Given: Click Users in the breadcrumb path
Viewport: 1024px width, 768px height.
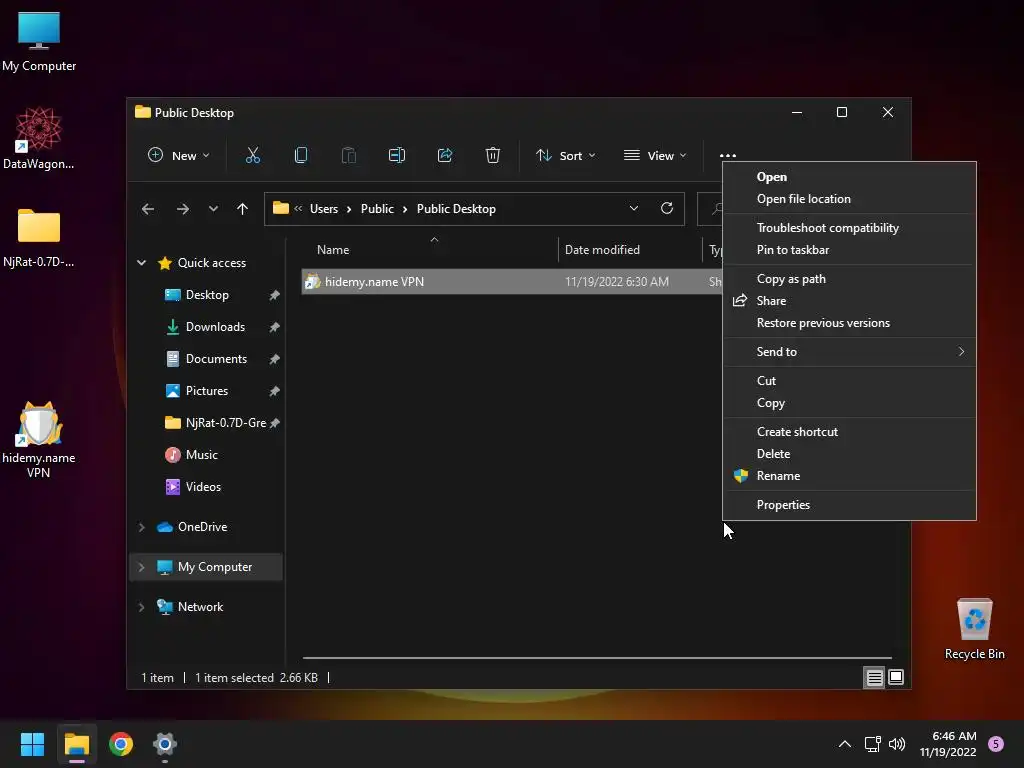Looking at the screenshot, I should [324, 209].
